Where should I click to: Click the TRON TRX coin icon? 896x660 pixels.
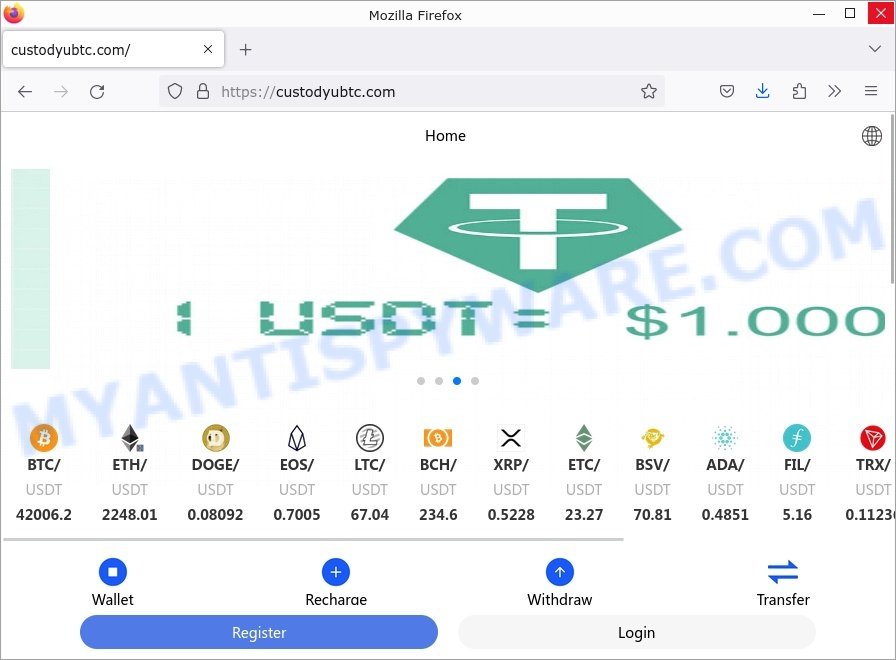coord(873,438)
